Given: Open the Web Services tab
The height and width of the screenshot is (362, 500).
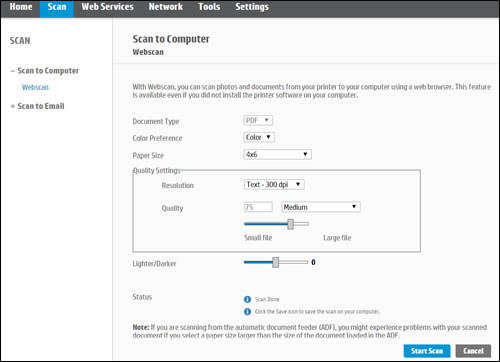Looking at the screenshot, I should click(107, 7).
